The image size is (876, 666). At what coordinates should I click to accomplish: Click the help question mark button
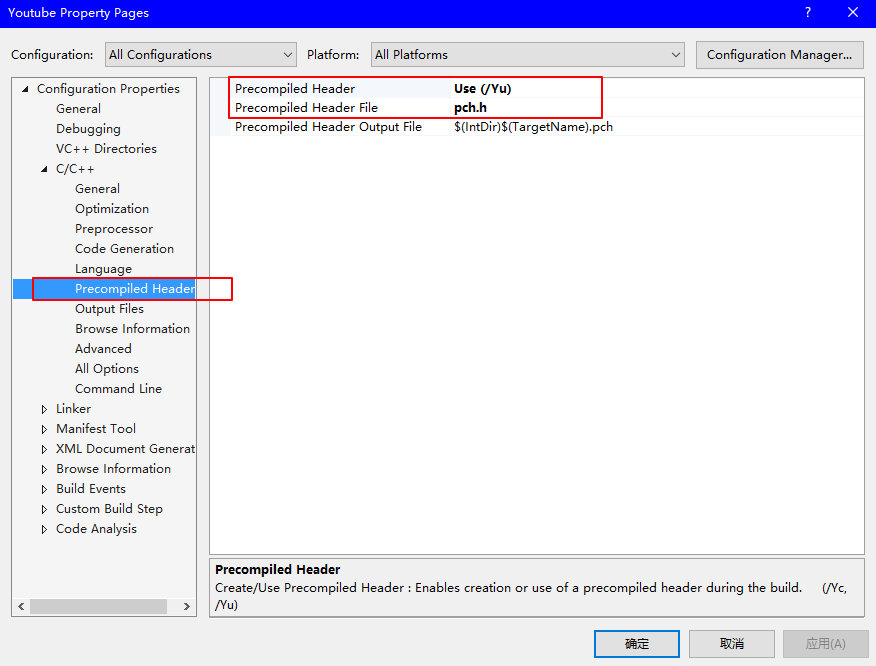point(808,12)
